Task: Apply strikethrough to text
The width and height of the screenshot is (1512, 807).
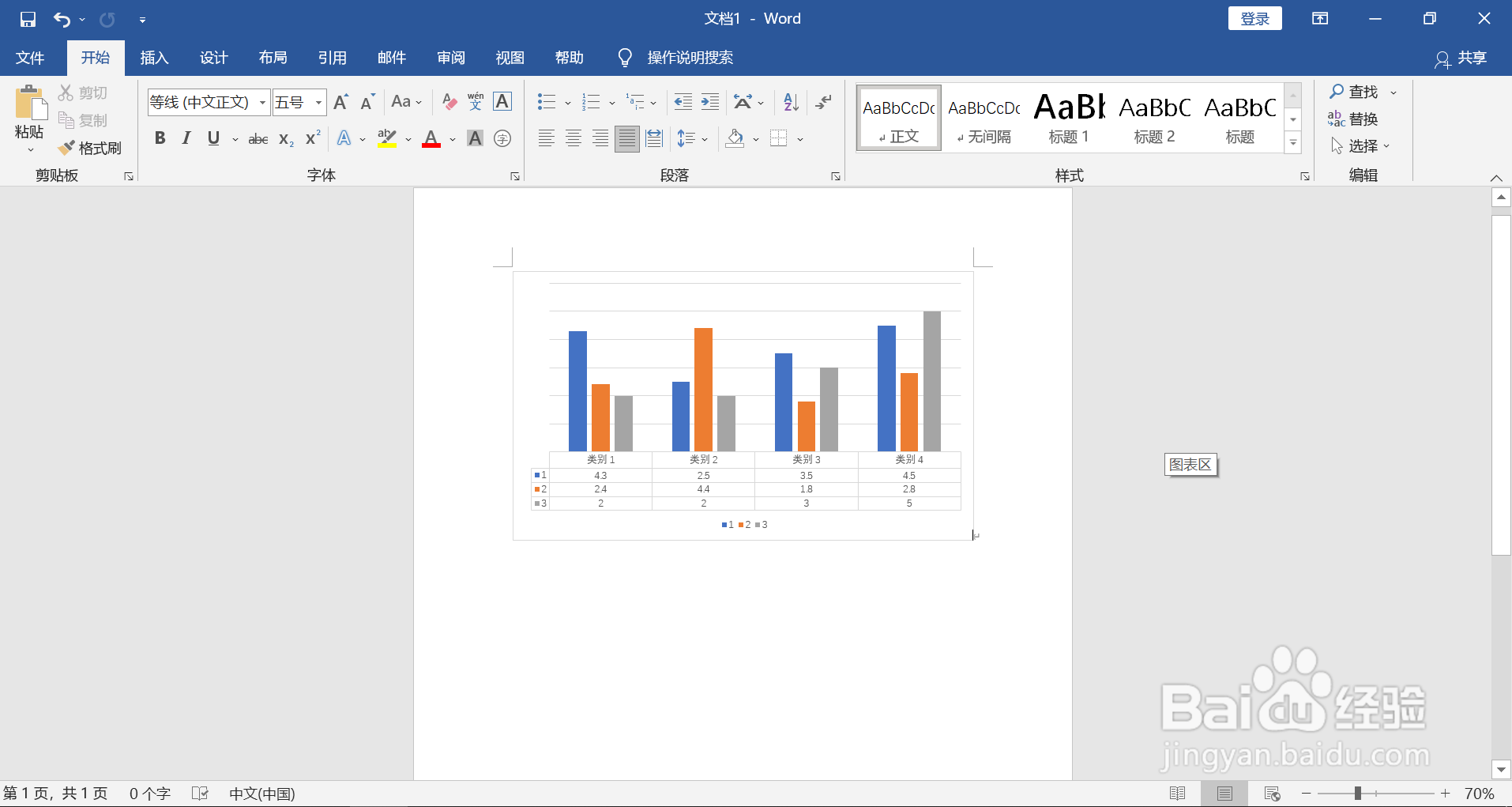Action: [x=258, y=139]
